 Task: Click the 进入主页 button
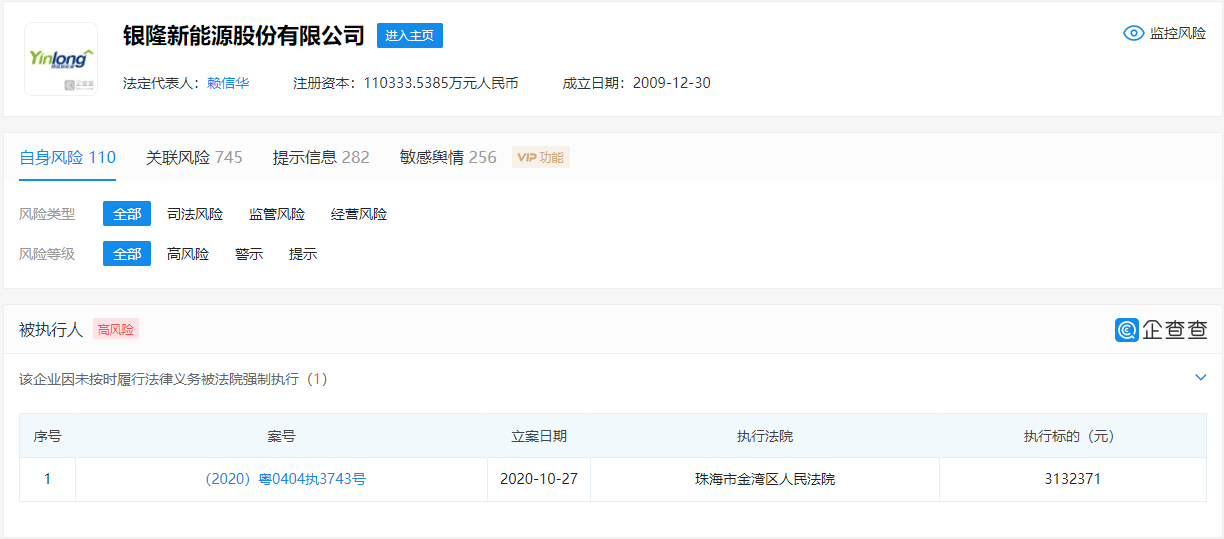410,35
